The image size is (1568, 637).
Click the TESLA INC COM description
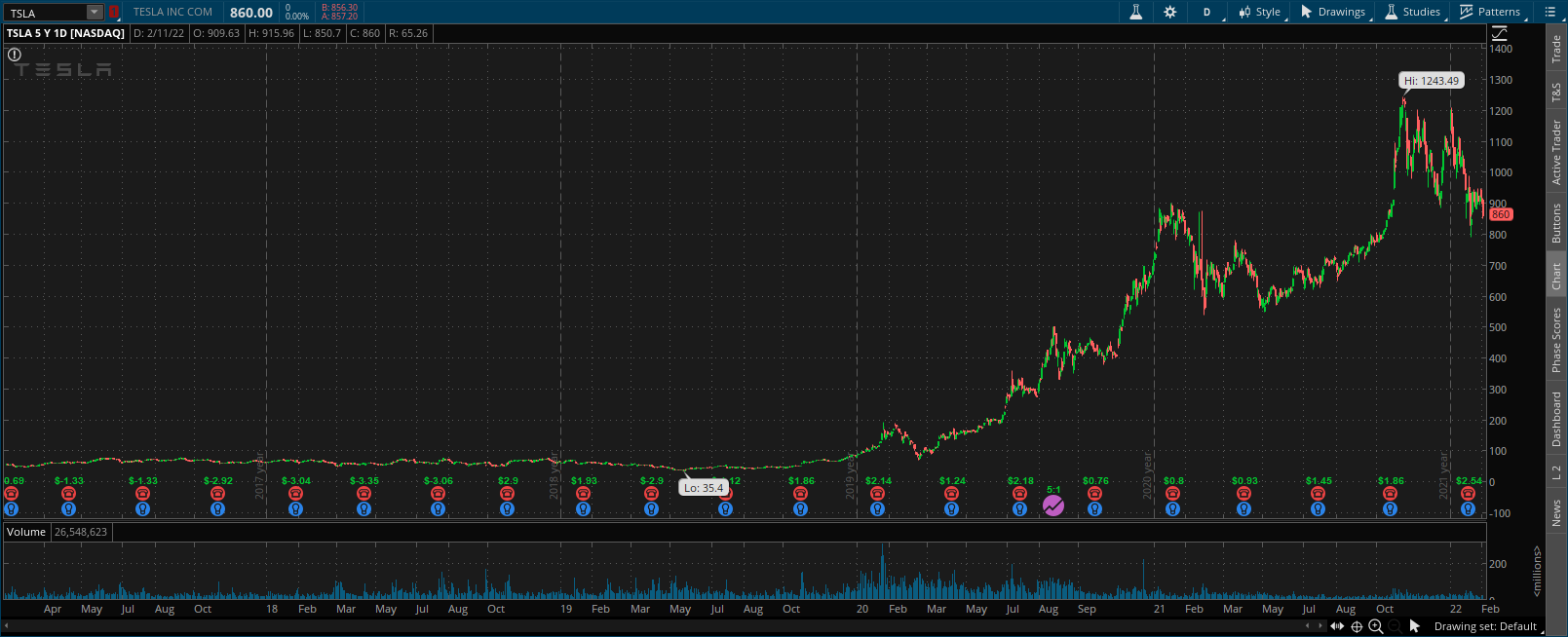pyautogui.click(x=172, y=12)
